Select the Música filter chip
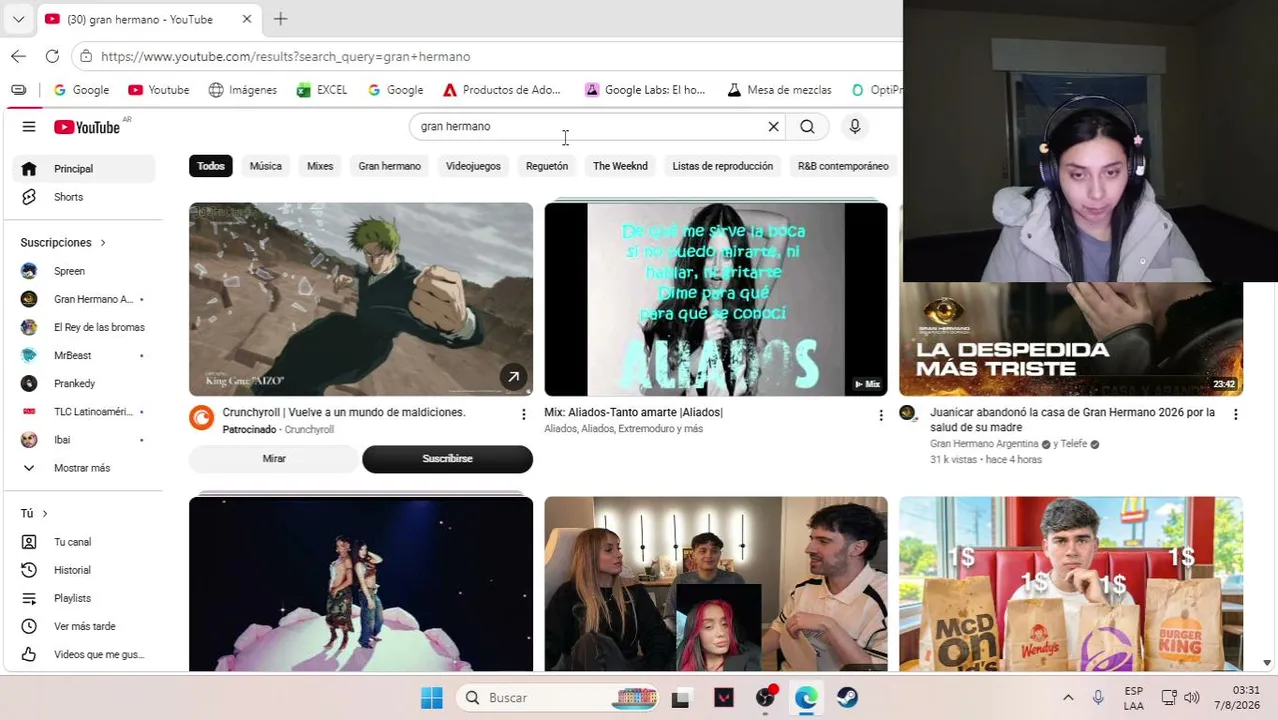Image resolution: width=1278 pixels, height=720 pixels. pyautogui.click(x=265, y=166)
